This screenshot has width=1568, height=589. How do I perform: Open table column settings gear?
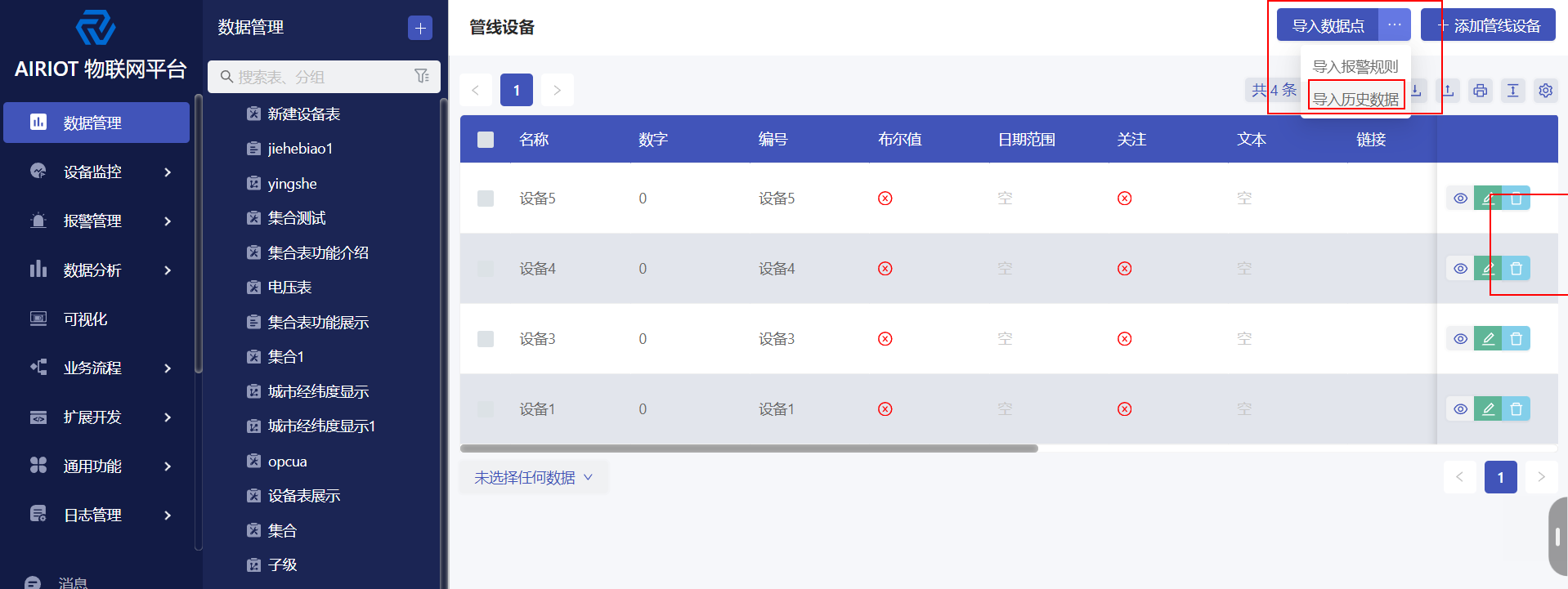(x=1546, y=90)
